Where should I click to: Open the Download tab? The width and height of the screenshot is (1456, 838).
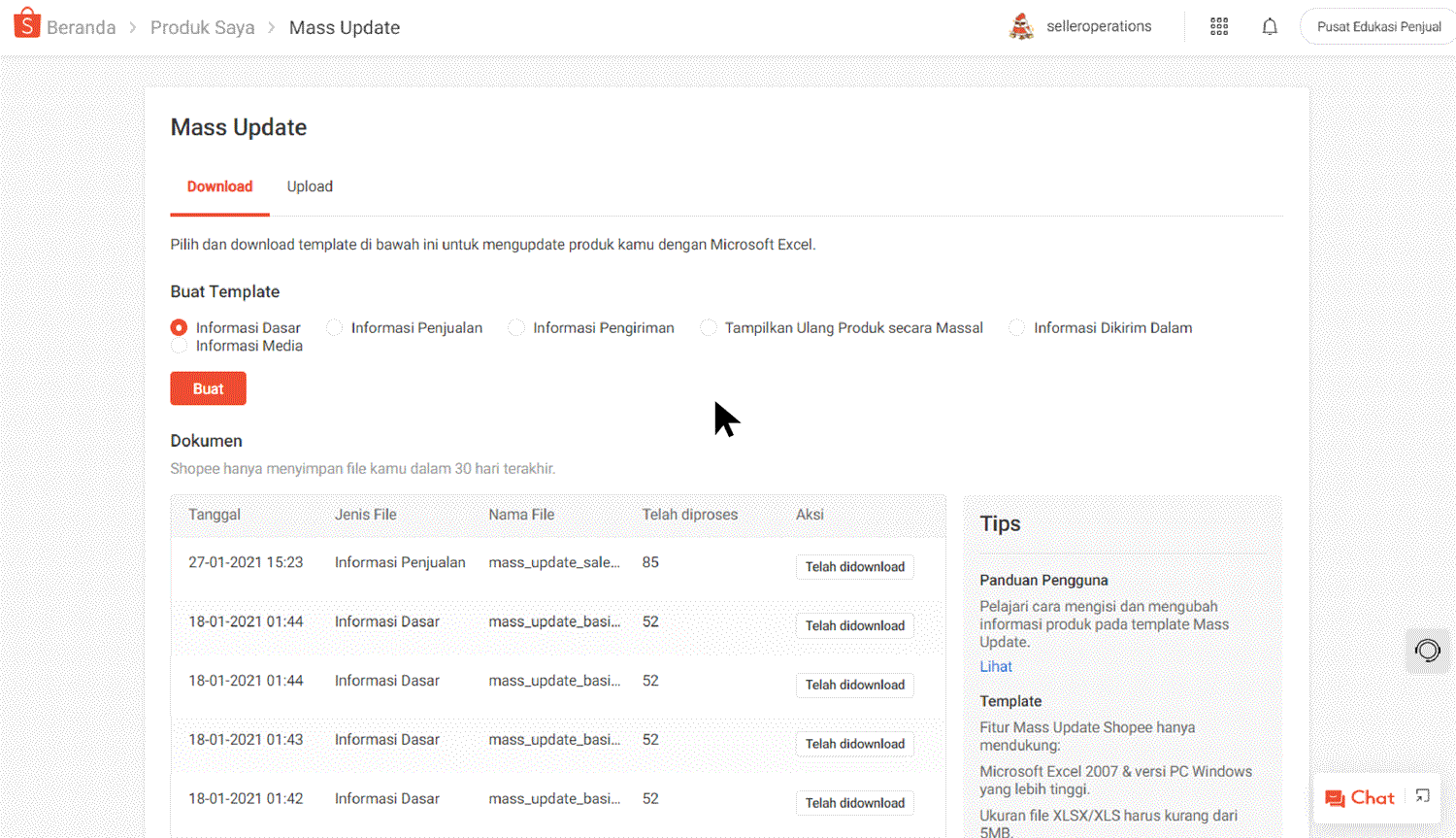point(219,186)
